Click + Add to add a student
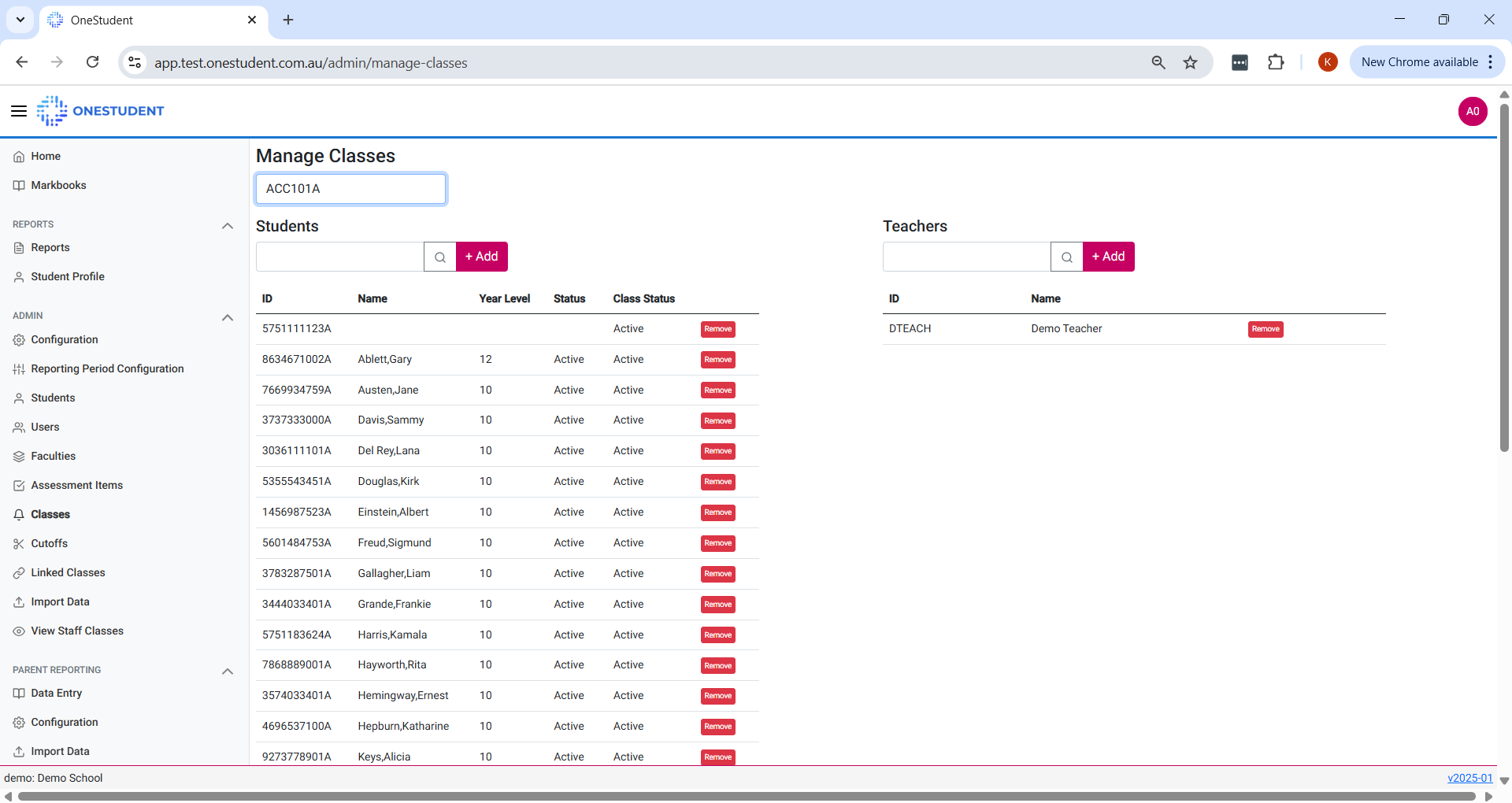The image size is (1512, 803). (481, 256)
